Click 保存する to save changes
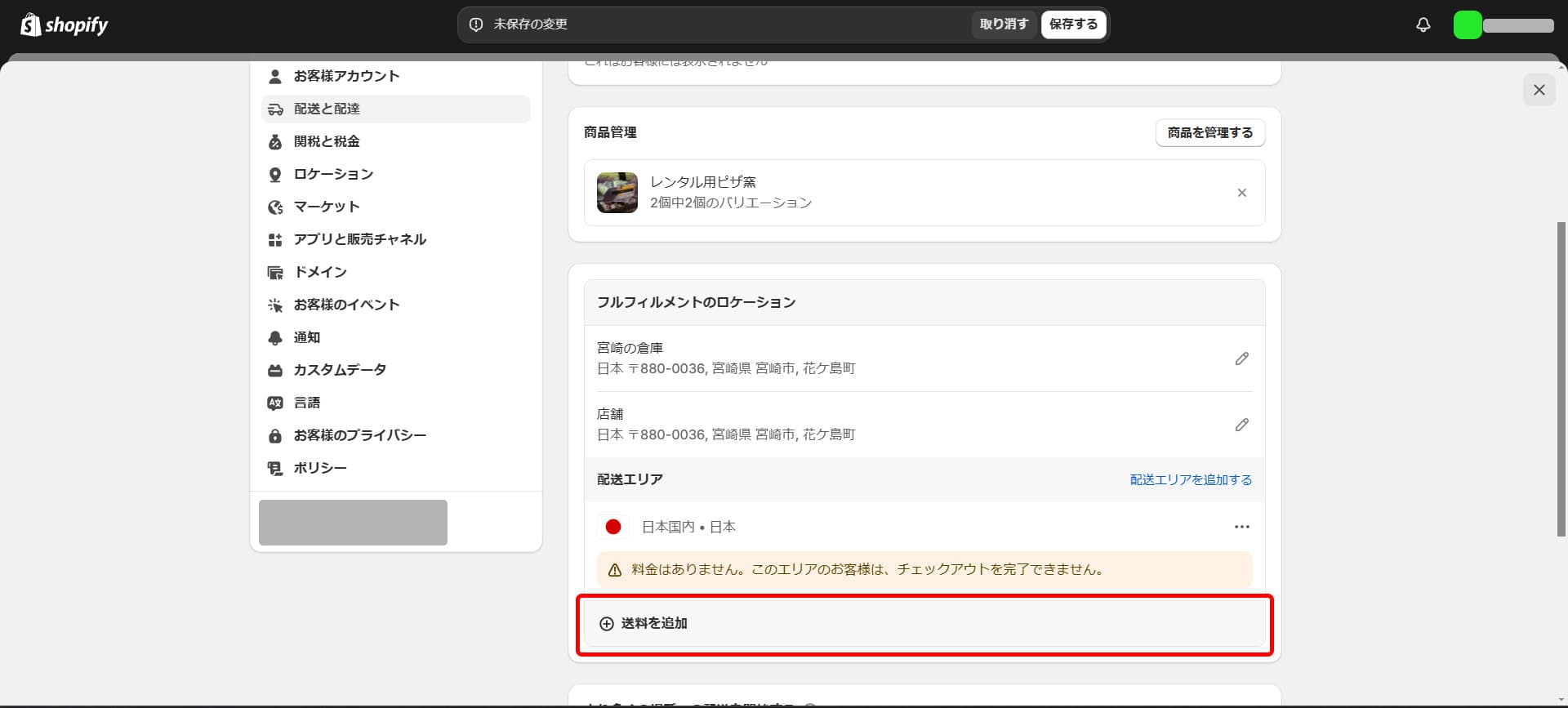The height and width of the screenshot is (708, 1568). point(1073,24)
